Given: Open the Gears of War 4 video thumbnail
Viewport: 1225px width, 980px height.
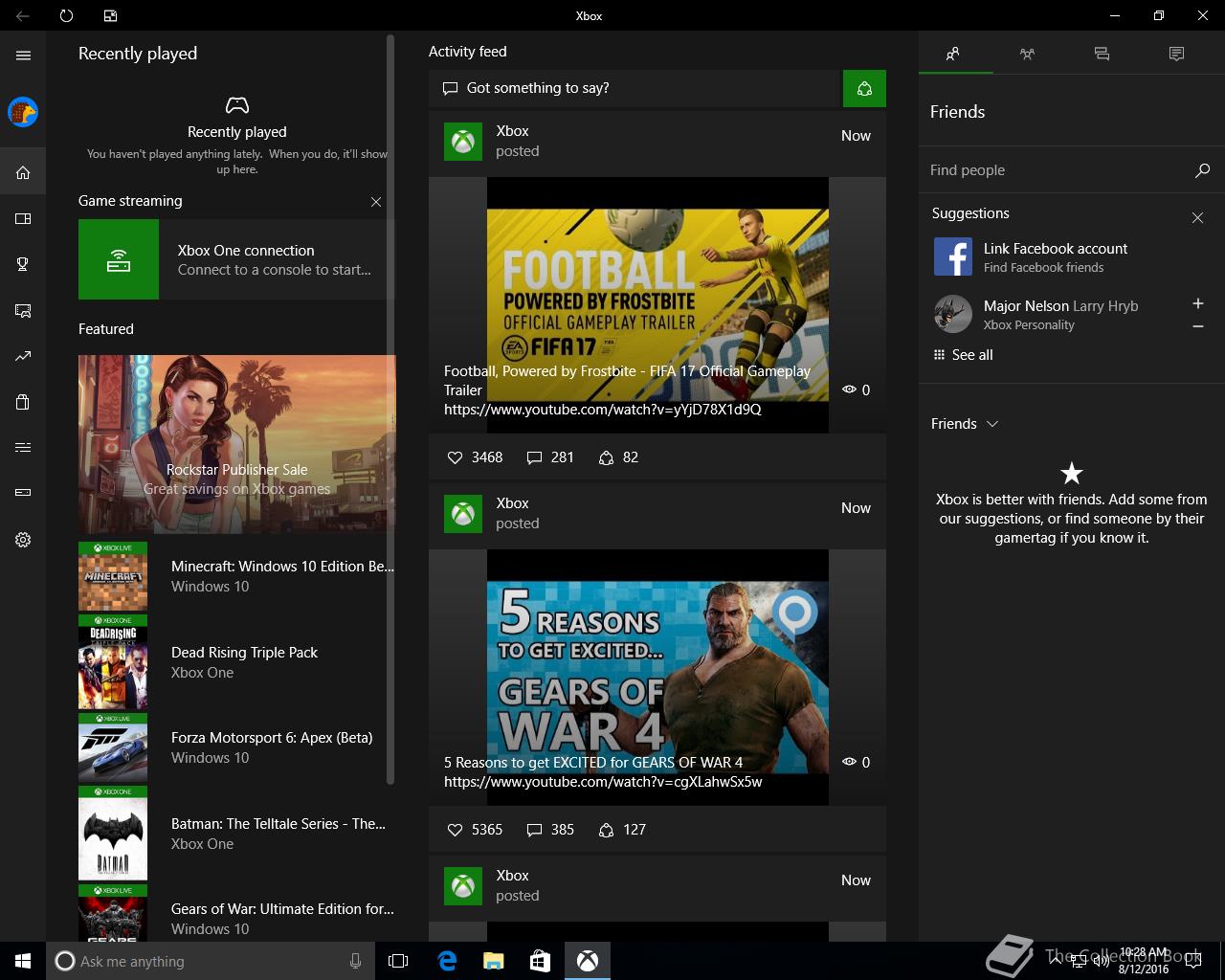Looking at the screenshot, I should coord(657,678).
